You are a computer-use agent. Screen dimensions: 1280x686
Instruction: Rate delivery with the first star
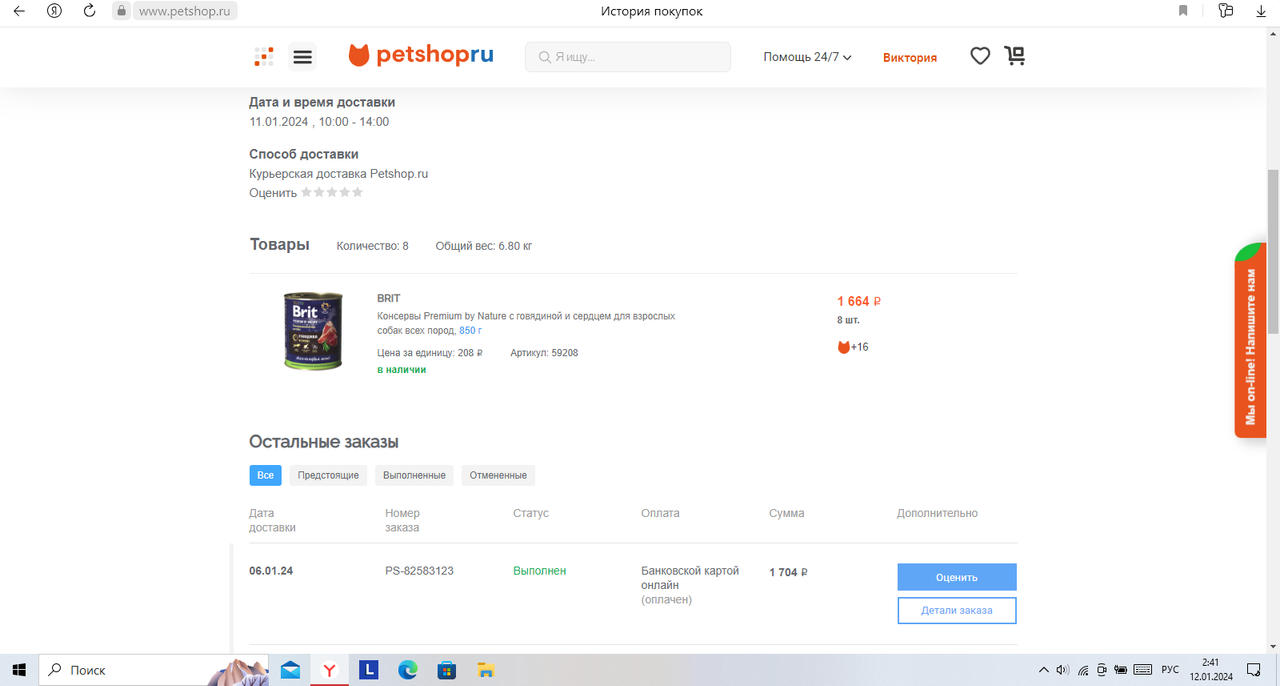307,192
